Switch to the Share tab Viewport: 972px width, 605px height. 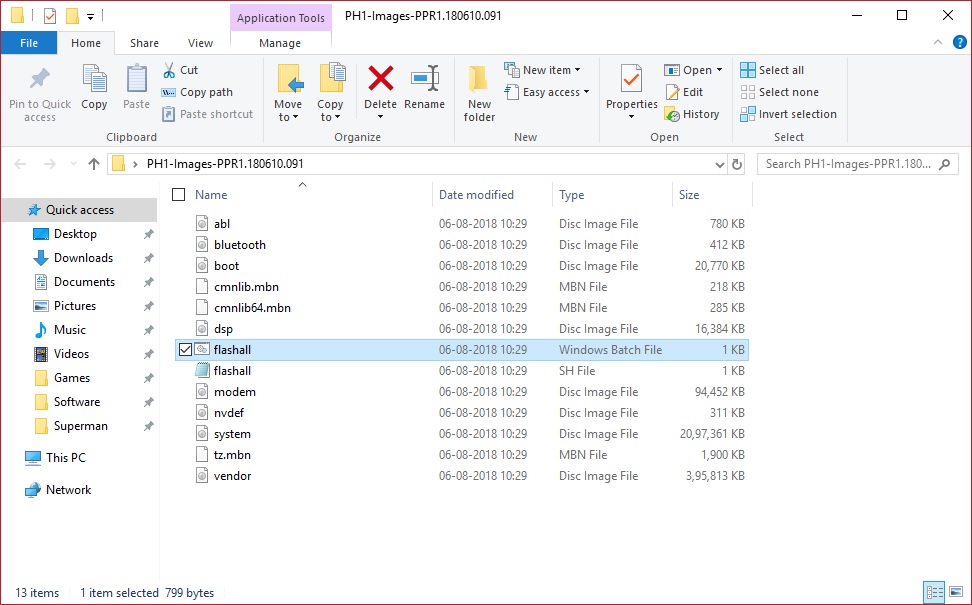(x=144, y=43)
